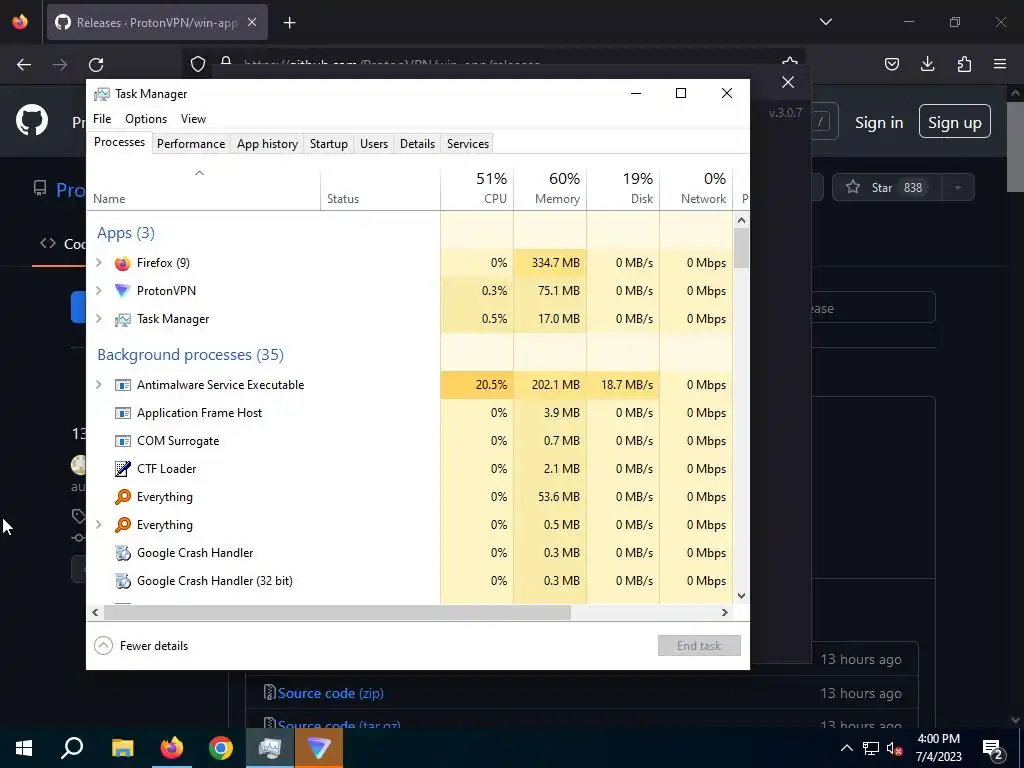This screenshot has height=768, width=1024.
Task: Close the ProtonVPN releases browser tab
Action: [x=252, y=22]
